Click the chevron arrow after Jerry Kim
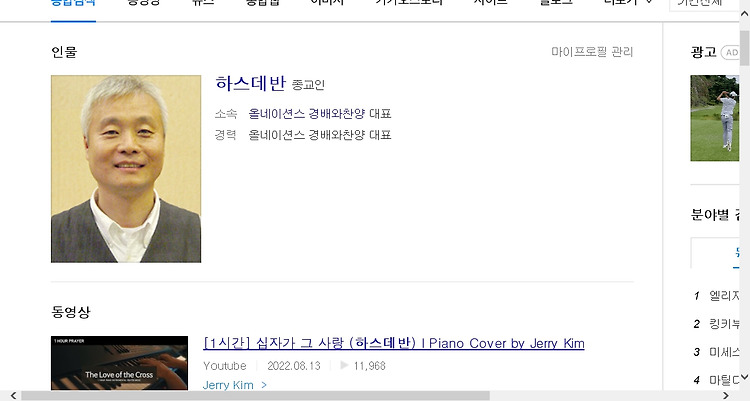 tap(264, 385)
